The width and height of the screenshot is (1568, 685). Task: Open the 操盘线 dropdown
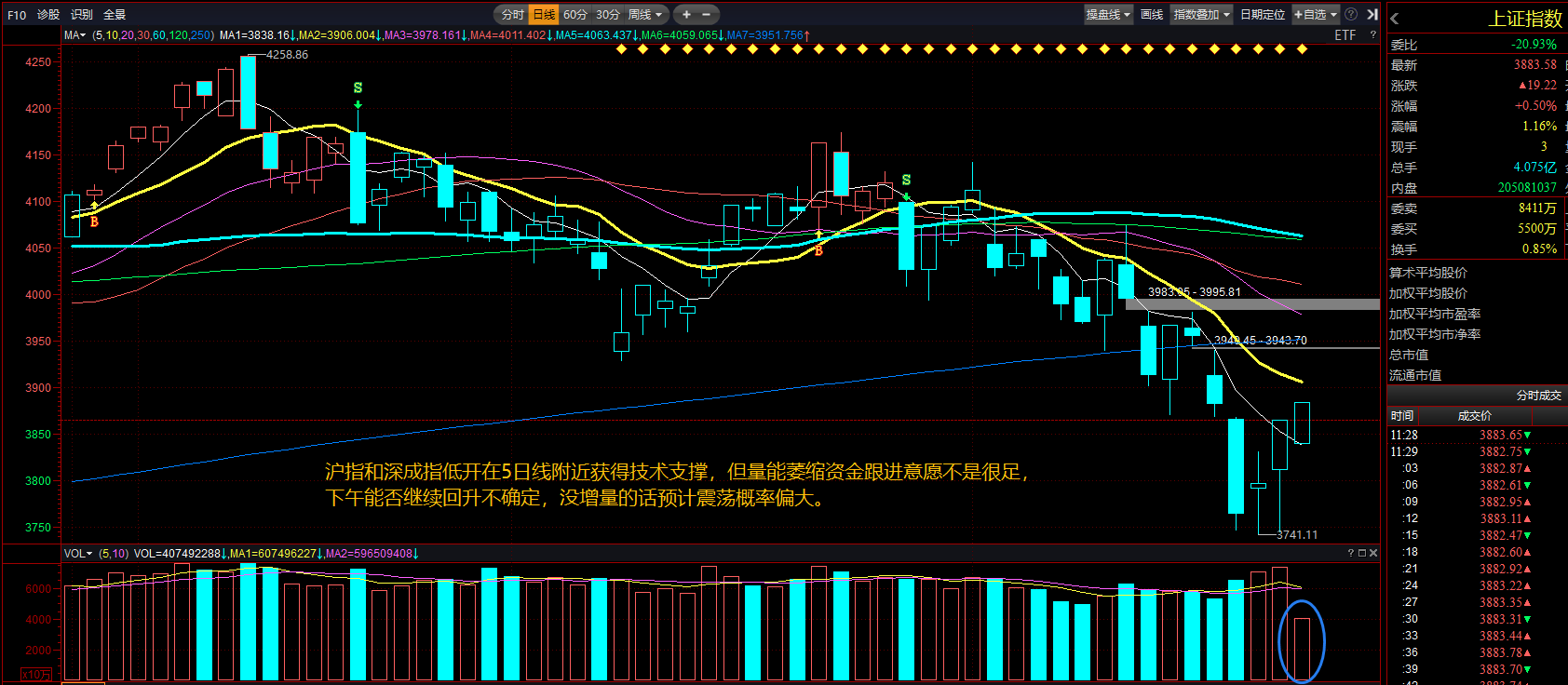pyautogui.click(x=1108, y=14)
